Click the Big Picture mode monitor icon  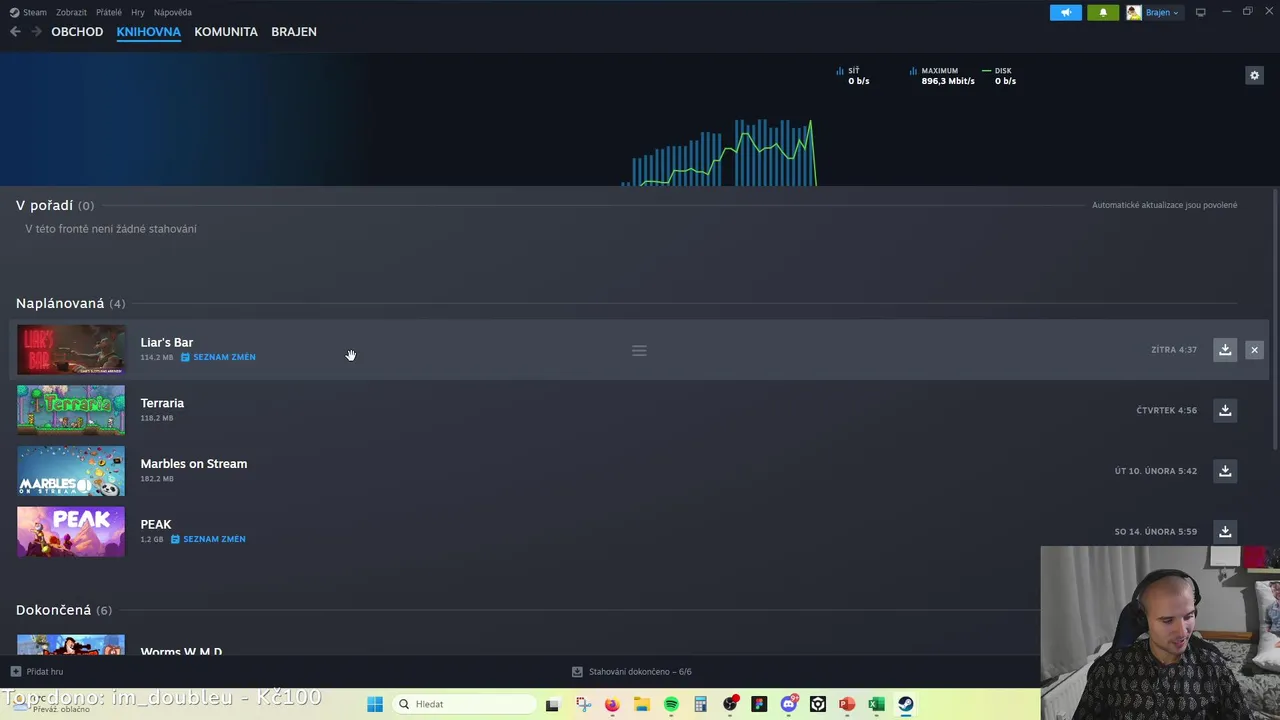pyautogui.click(x=1200, y=12)
